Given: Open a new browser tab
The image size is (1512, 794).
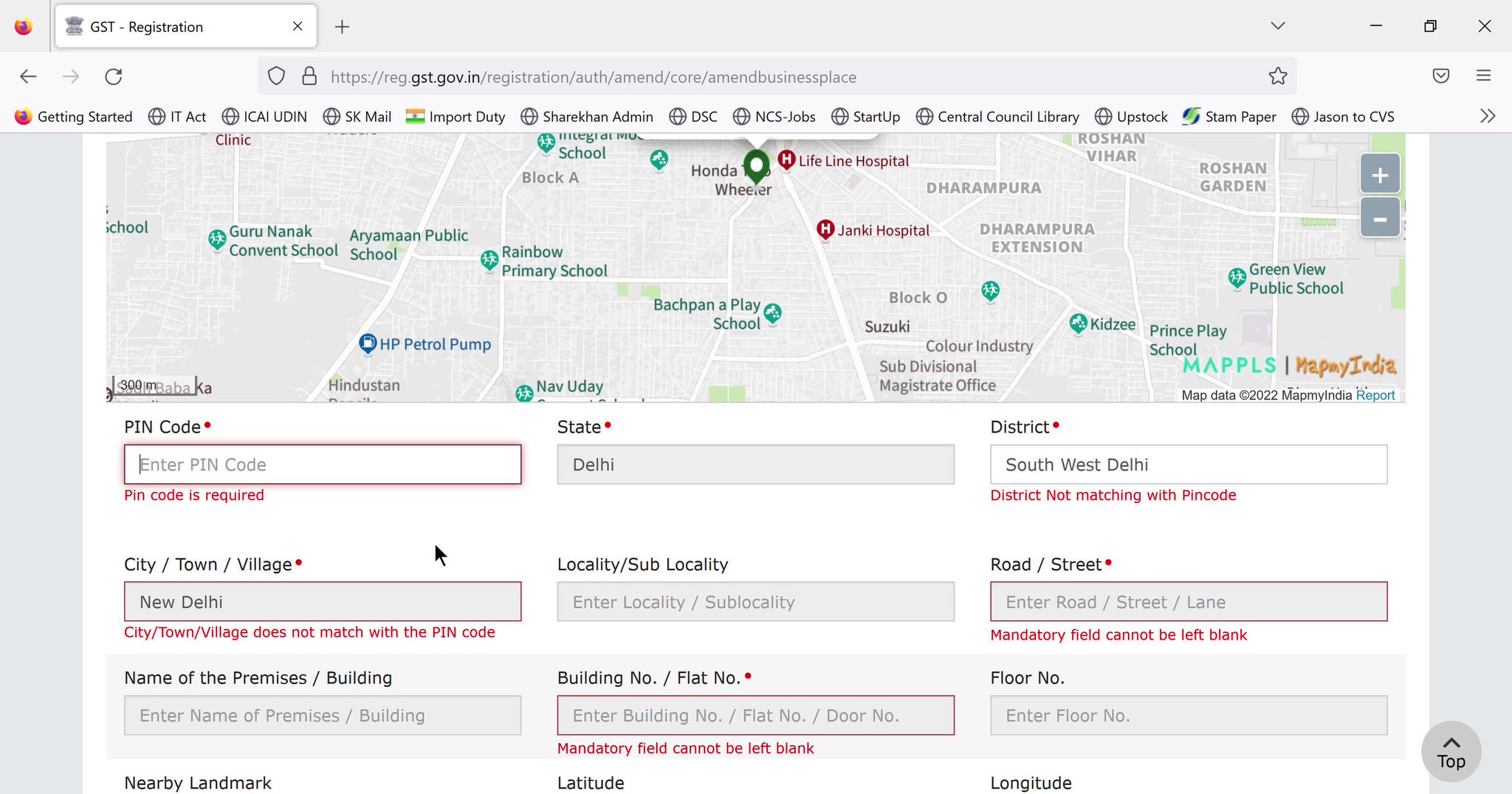Looking at the screenshot, I should click(x=342, y=27).
